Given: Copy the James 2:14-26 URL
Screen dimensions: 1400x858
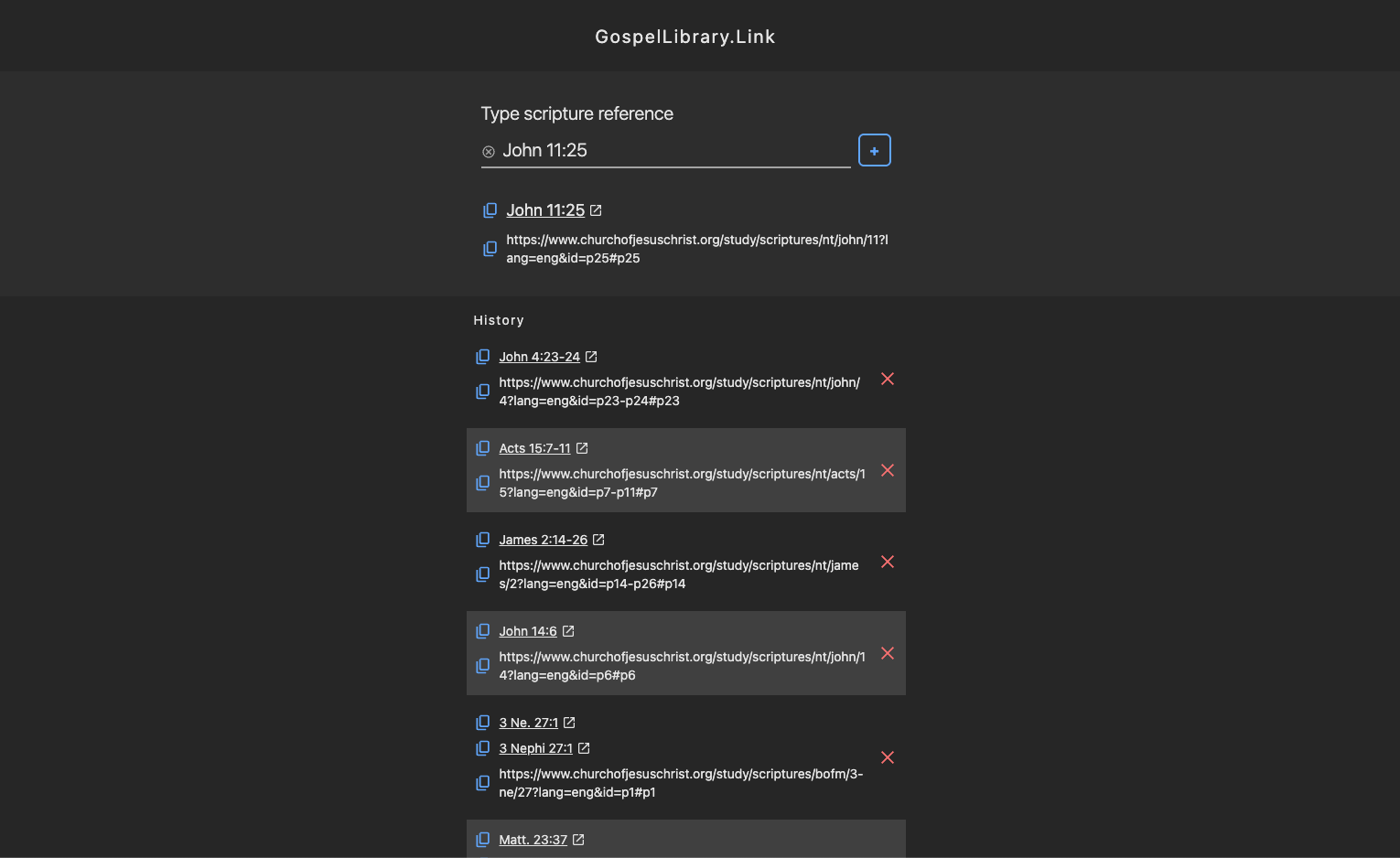Looking at the screenshot, I should click(483, 574).
